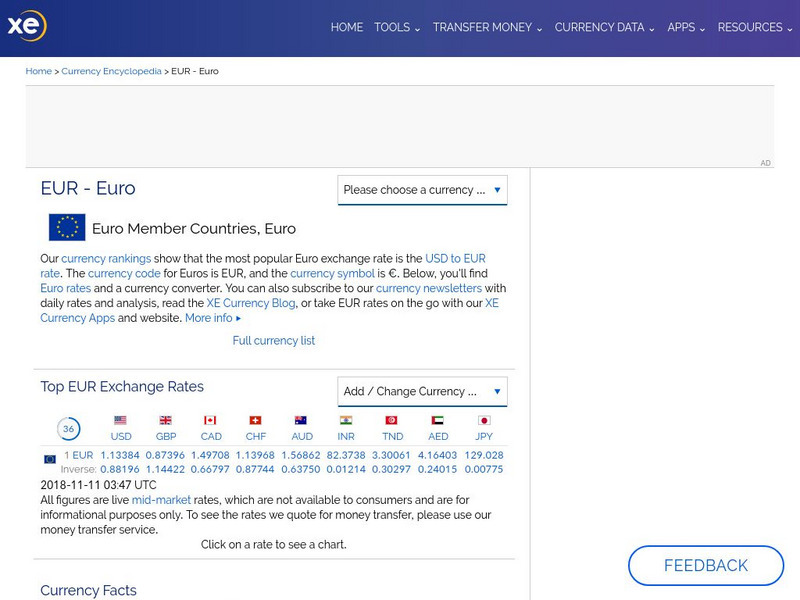This screenshot has height=600, width=800.
Task: Click the JPY currency code link
Action: [x=484, y=437]
